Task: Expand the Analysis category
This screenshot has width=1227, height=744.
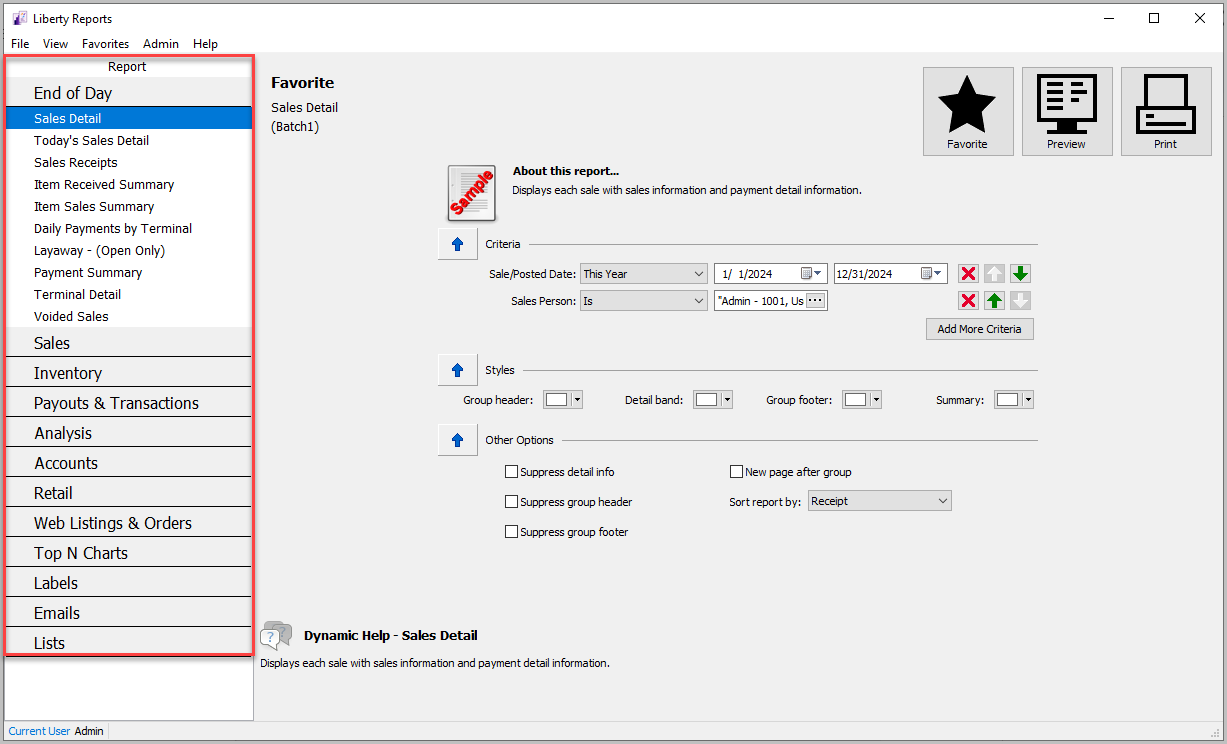Action: (128, 432)
